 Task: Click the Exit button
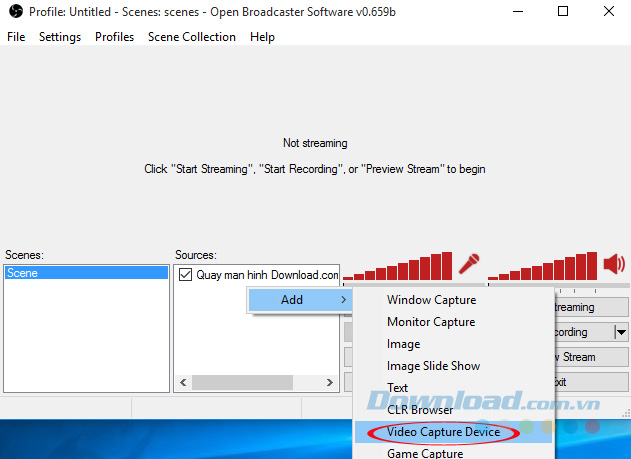pyautogui.click(x=591, y=382)
